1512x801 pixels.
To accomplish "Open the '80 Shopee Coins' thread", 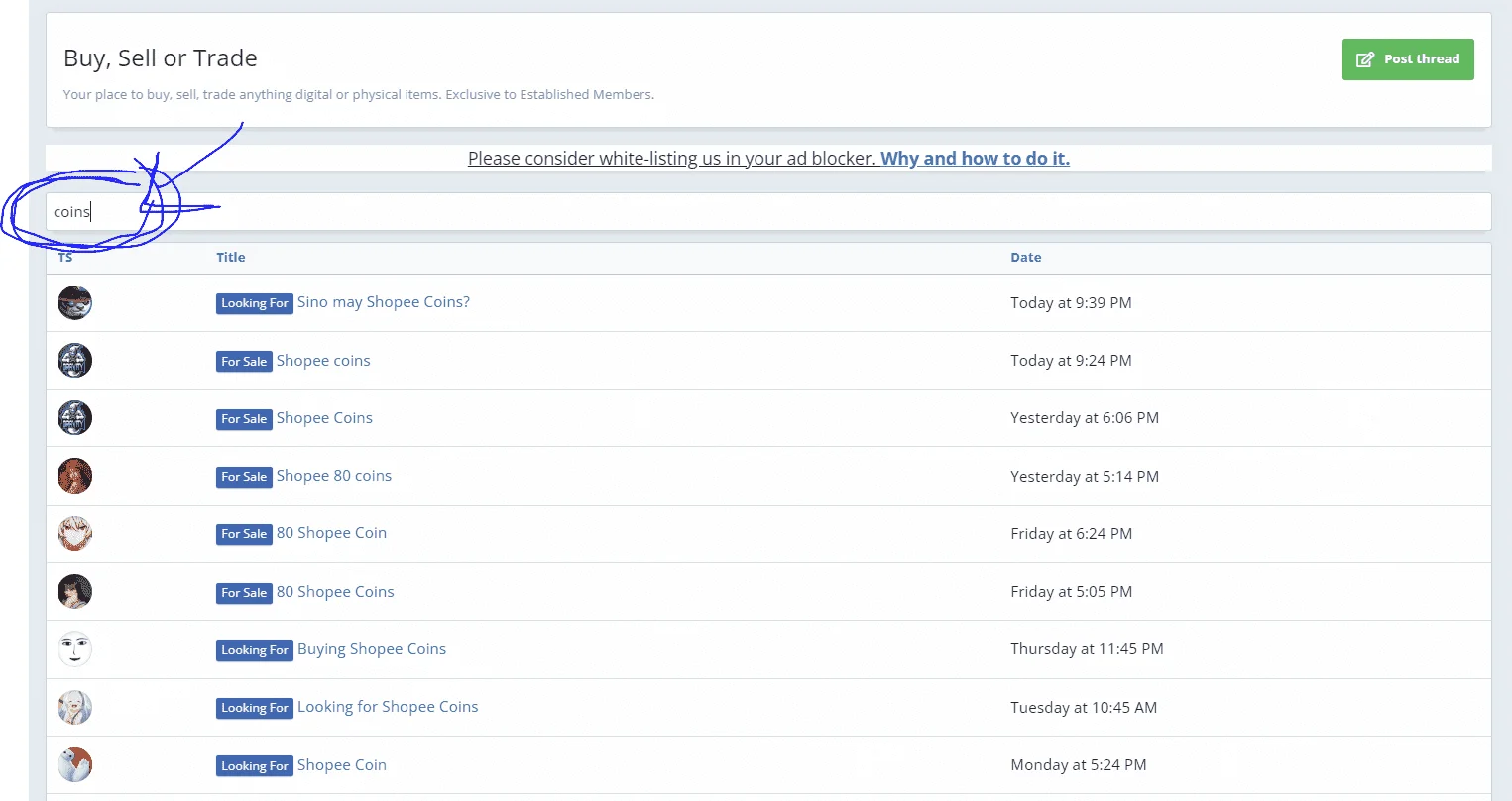I will tap(335, 592).
